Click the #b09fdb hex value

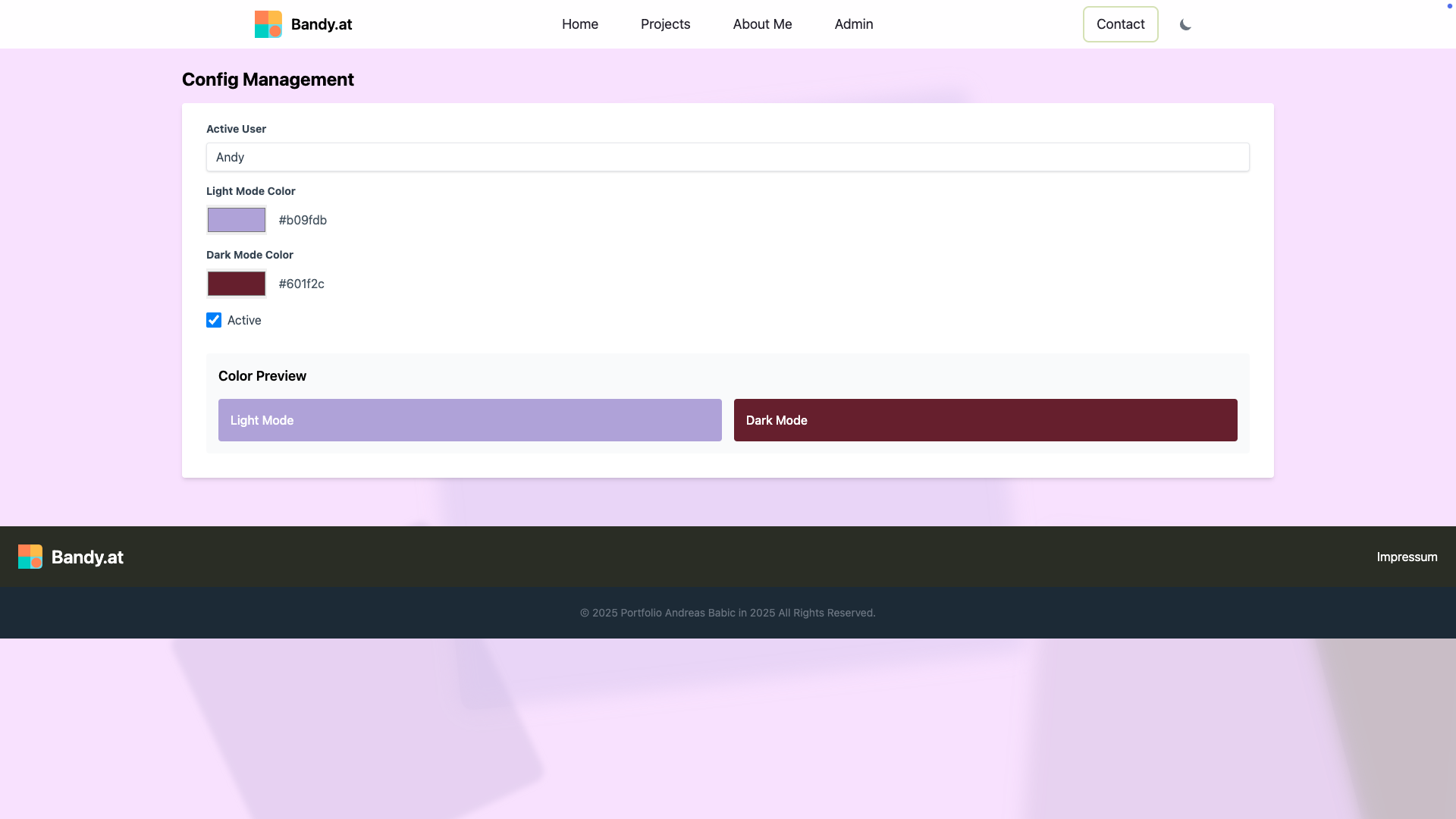303,220
